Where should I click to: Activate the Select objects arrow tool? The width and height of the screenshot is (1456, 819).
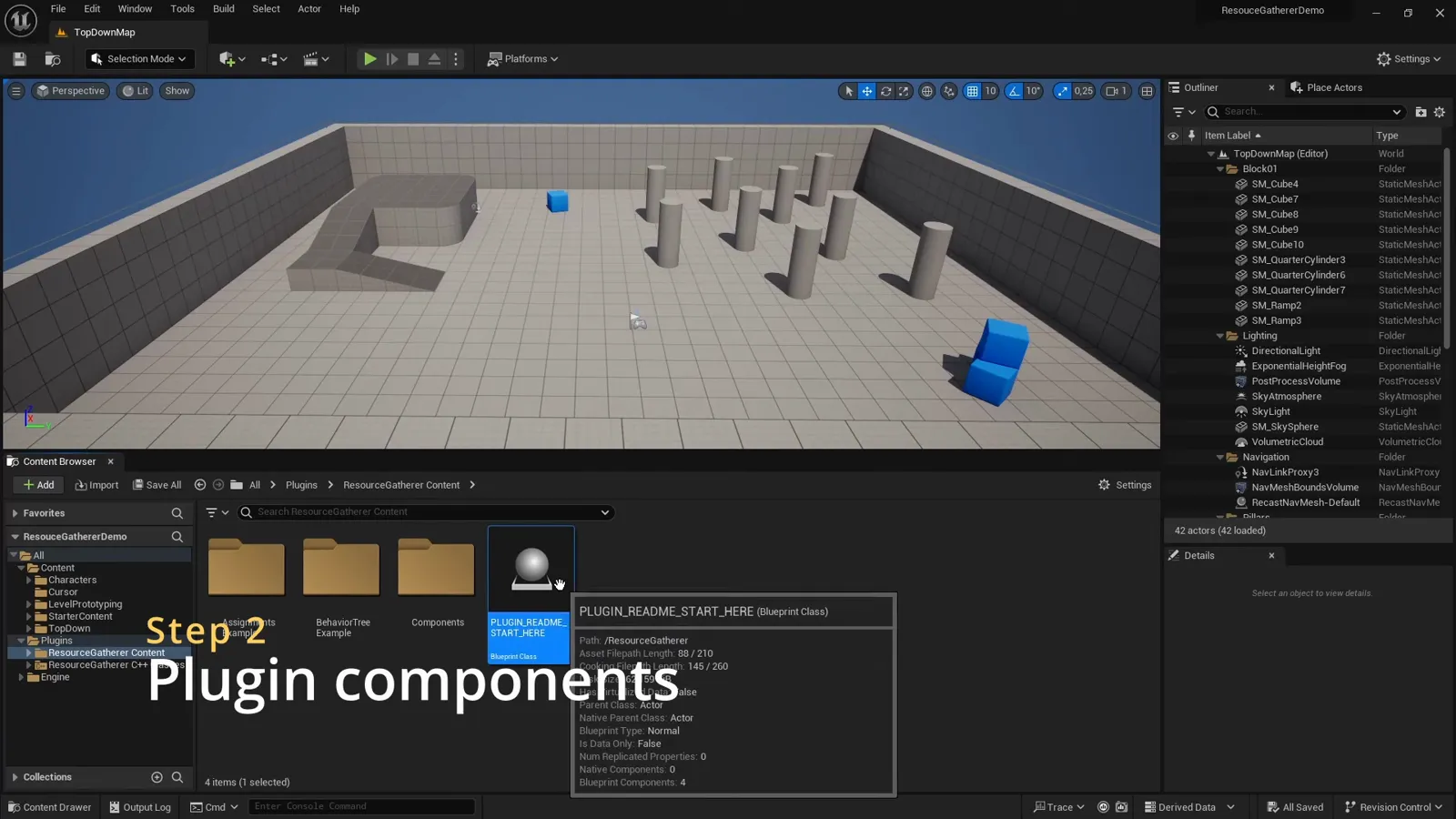click(x=848, y=91)
